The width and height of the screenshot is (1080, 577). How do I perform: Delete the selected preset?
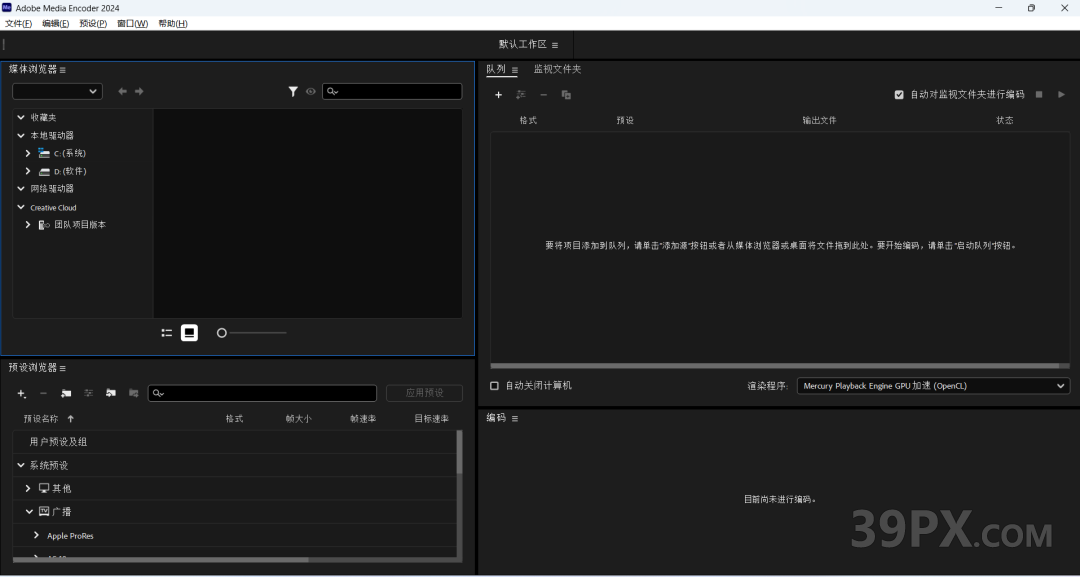click(43, 393)
